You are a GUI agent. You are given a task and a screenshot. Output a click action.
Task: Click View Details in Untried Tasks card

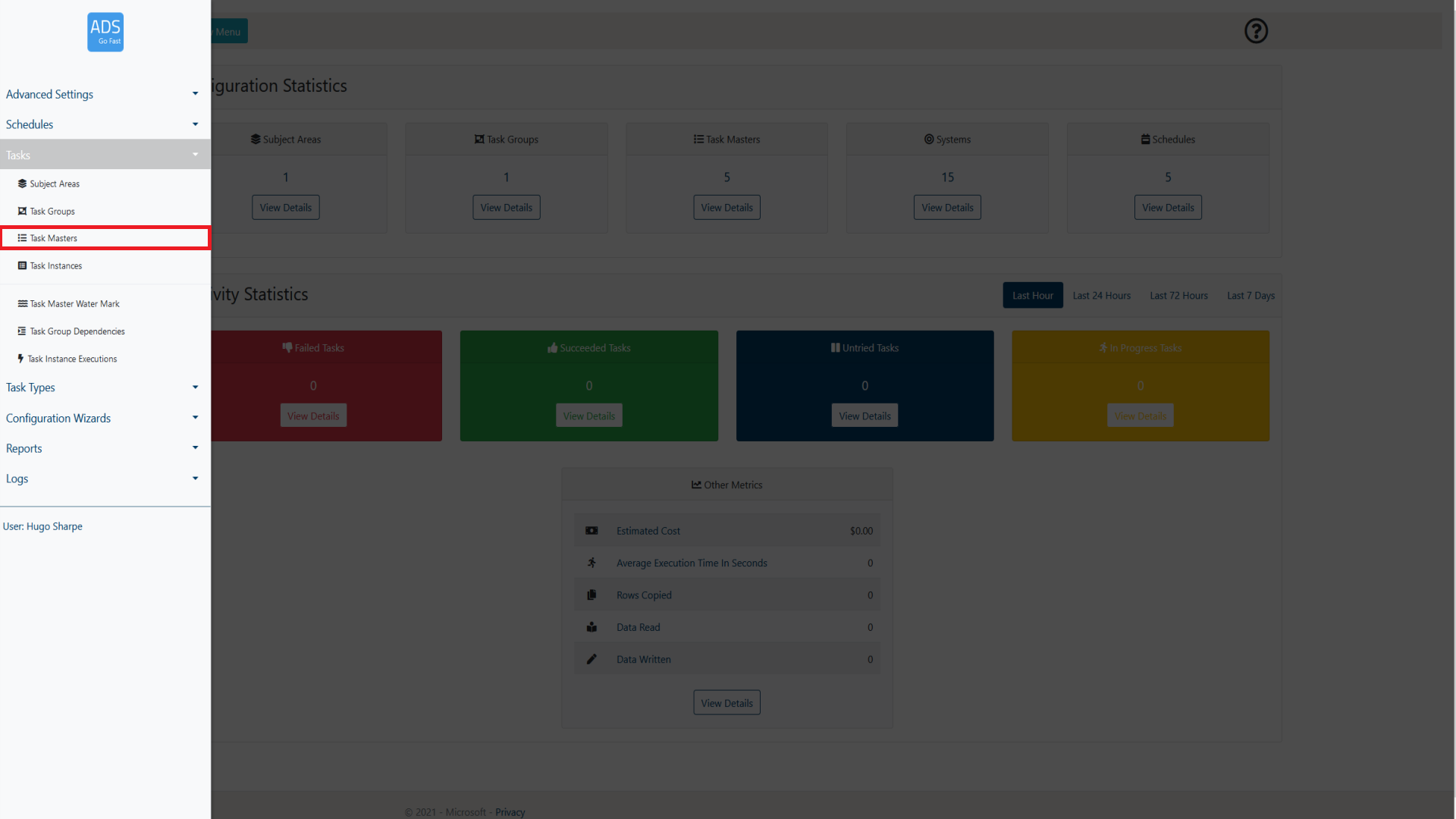pyautogui.click(x=864, y=416)
